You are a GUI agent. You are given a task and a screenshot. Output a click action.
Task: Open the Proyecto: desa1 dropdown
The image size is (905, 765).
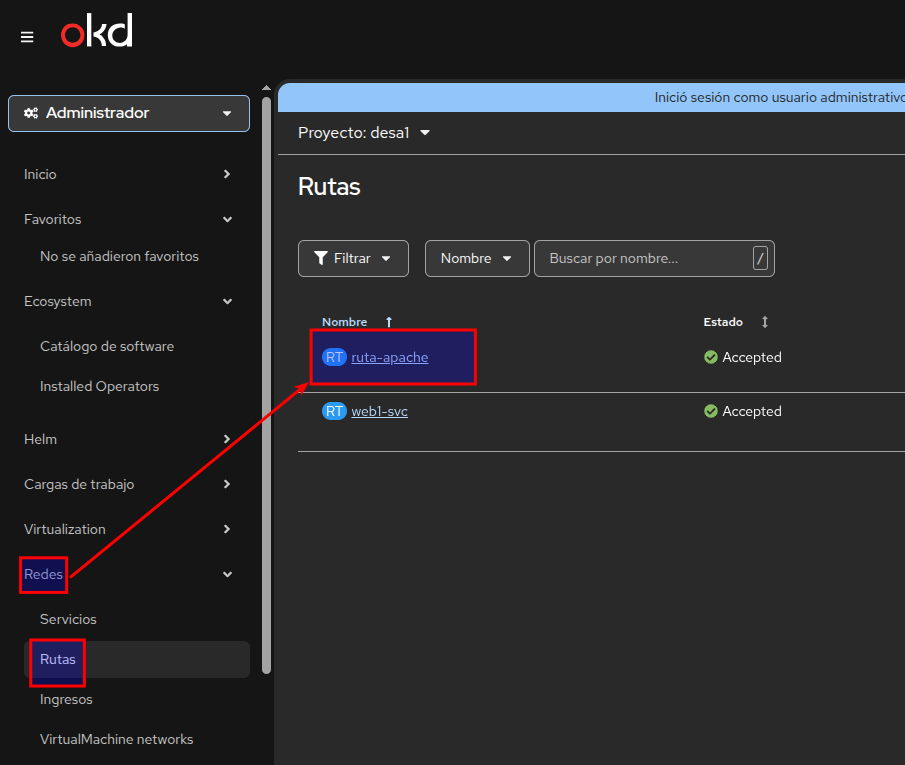tap(364, 133)
